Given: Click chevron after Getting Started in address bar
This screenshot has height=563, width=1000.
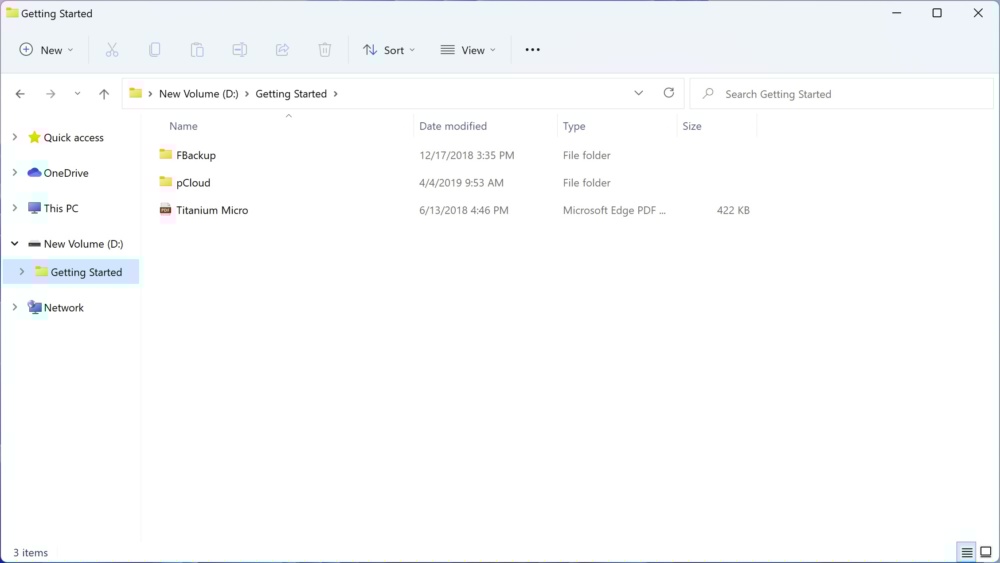Looking at the screenshot, I should pos(335,94).
